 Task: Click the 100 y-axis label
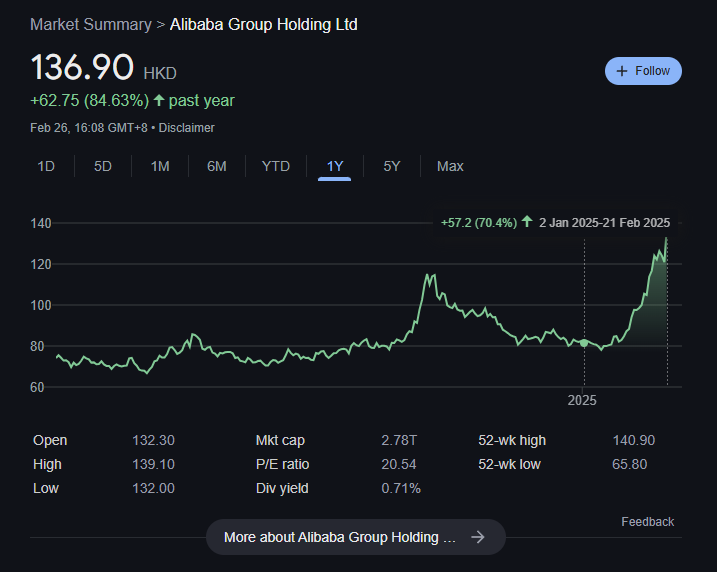pos(41,305)
